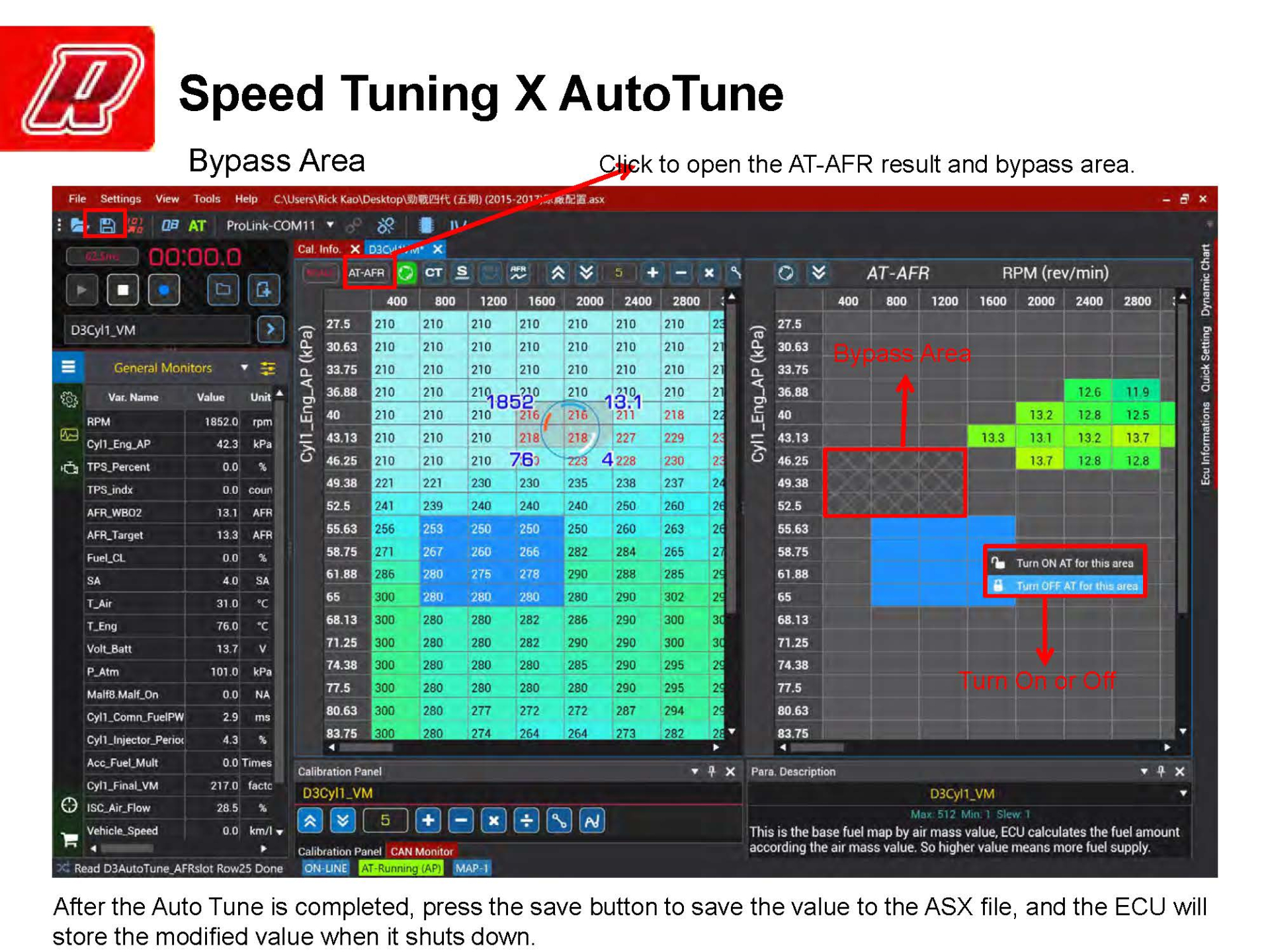Image resolution: width=1270 pixels, height=952 pixels.
Task: Click the stop button in the recorder controls
Action: point(123,290)
